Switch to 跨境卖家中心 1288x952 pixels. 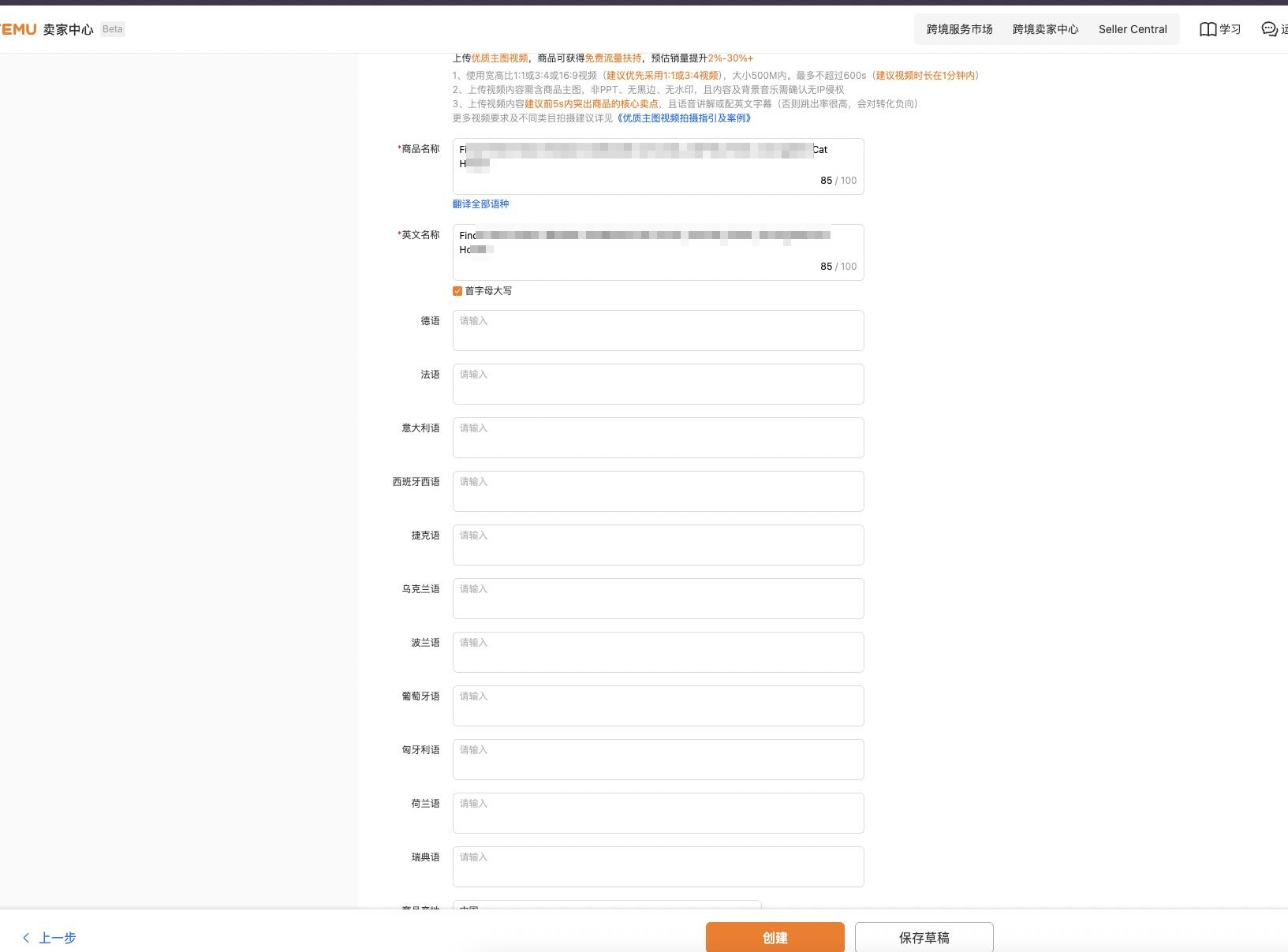1045,29
